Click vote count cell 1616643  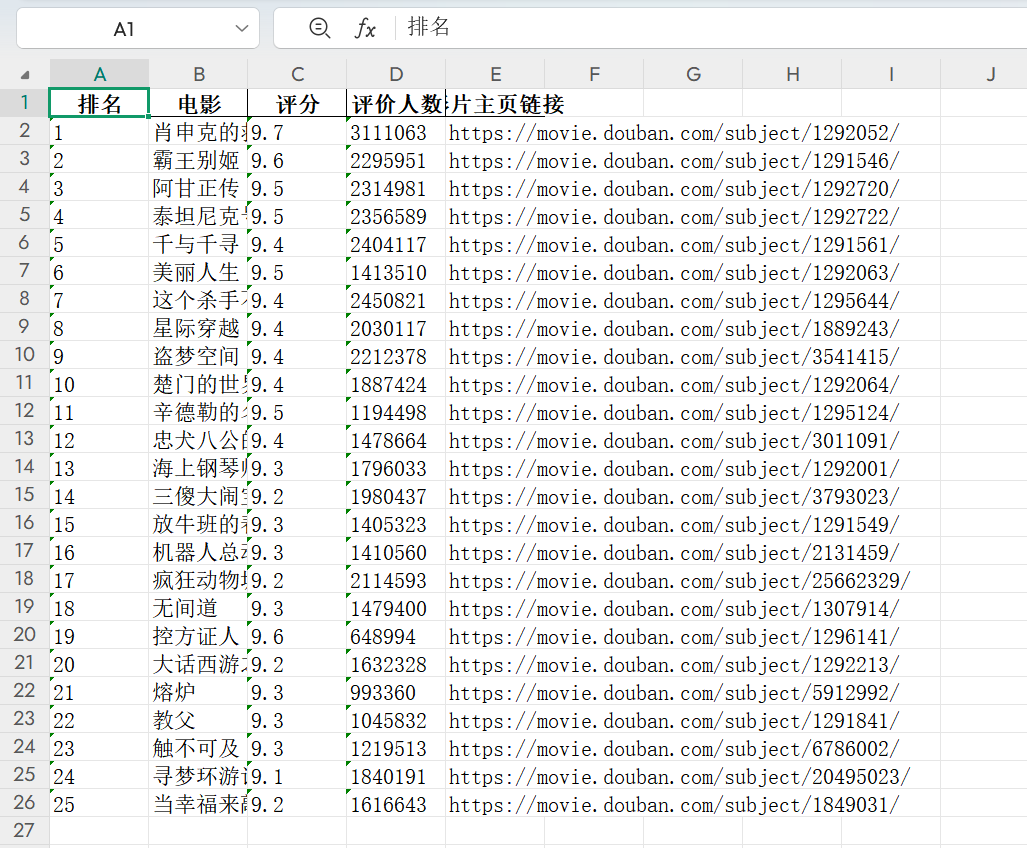pos(396,804)
